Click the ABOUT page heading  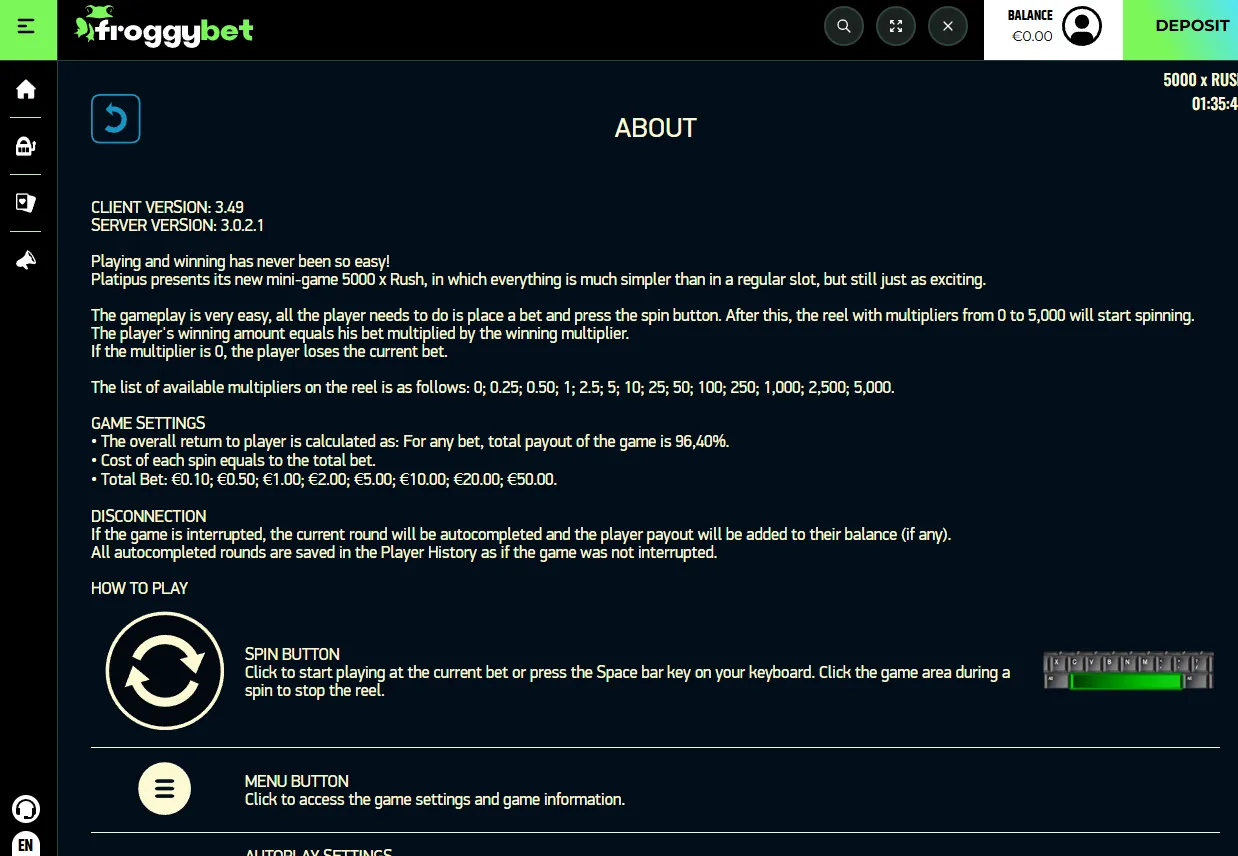point(656,128)
